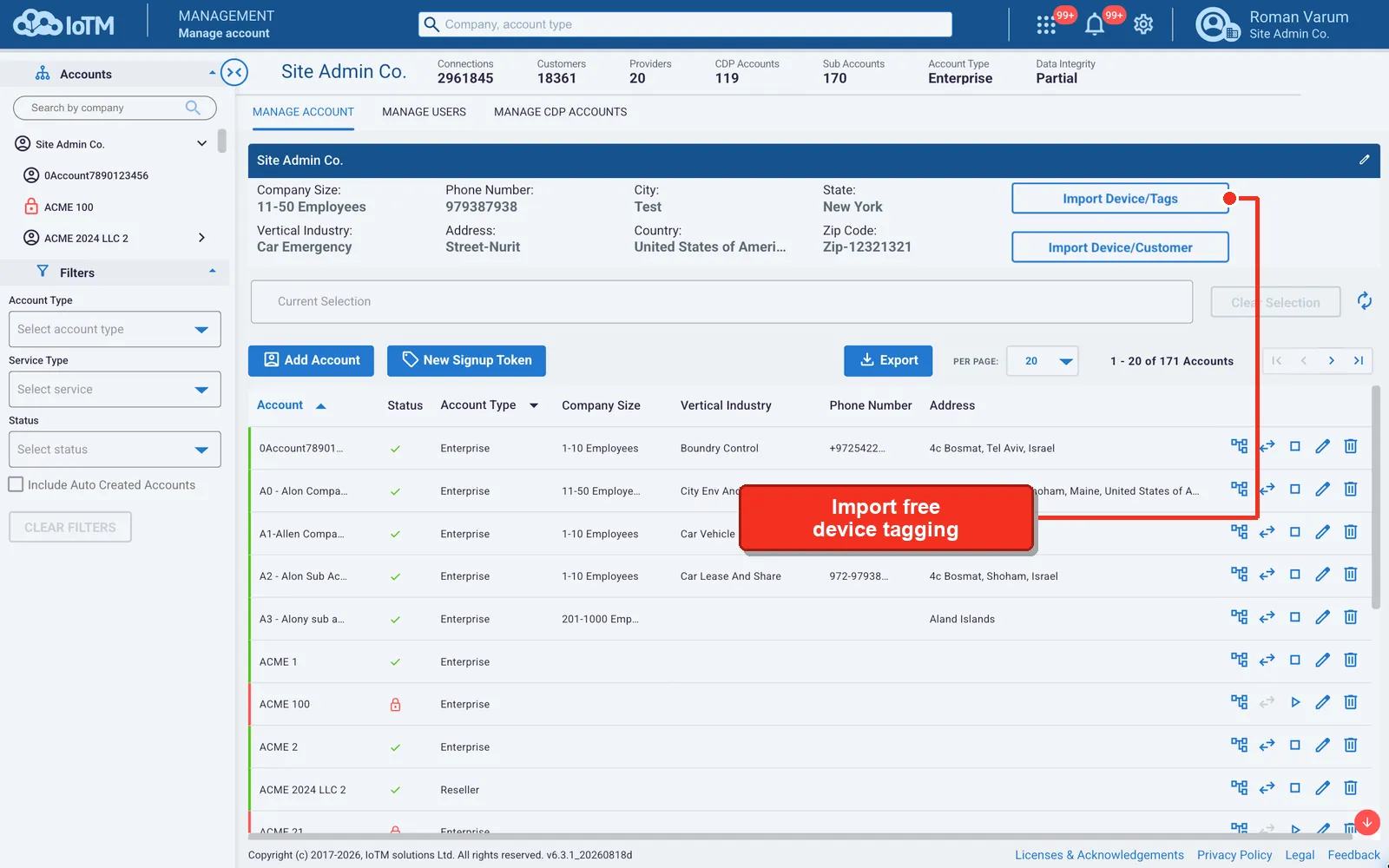
Task: Collapse the Filters sidebar section
Action: click(212, 271)
